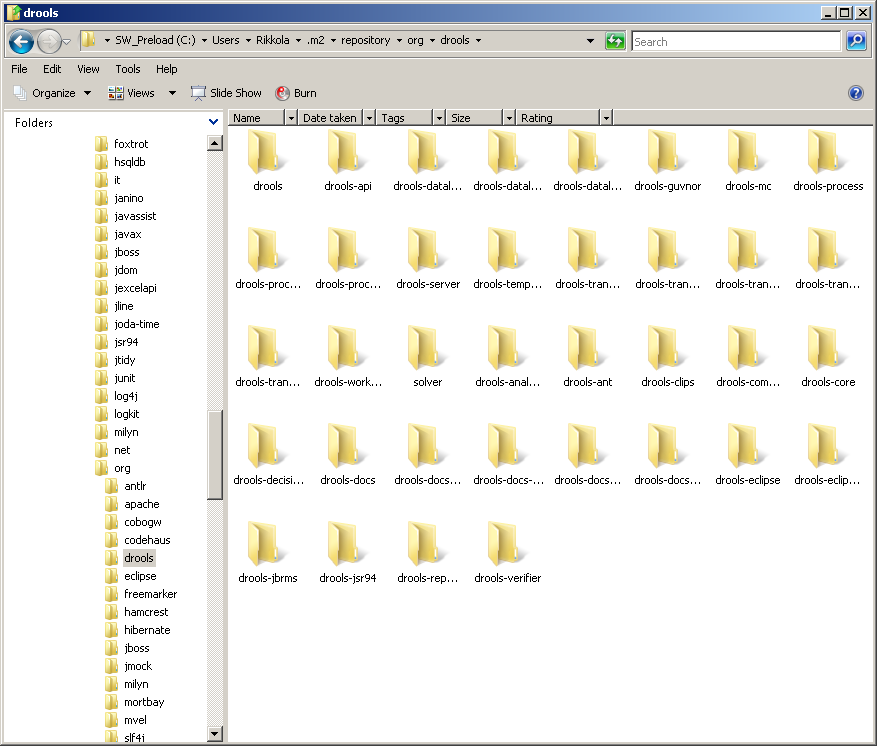Click the Back navigation arrow
The height and width of the screenshot is (746, 877).
point(21,41)
